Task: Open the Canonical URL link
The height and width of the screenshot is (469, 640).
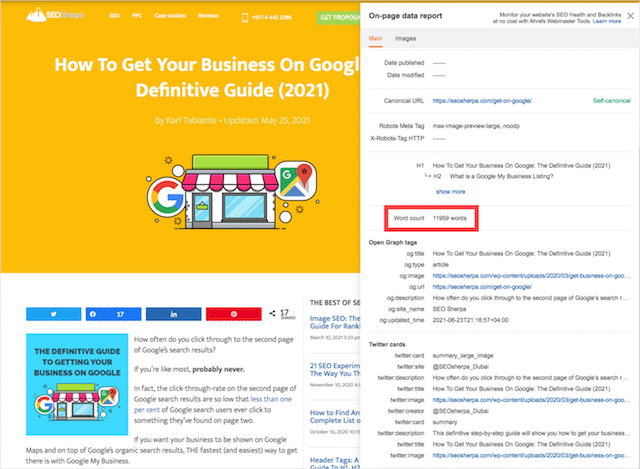Action: coord(482,101)
